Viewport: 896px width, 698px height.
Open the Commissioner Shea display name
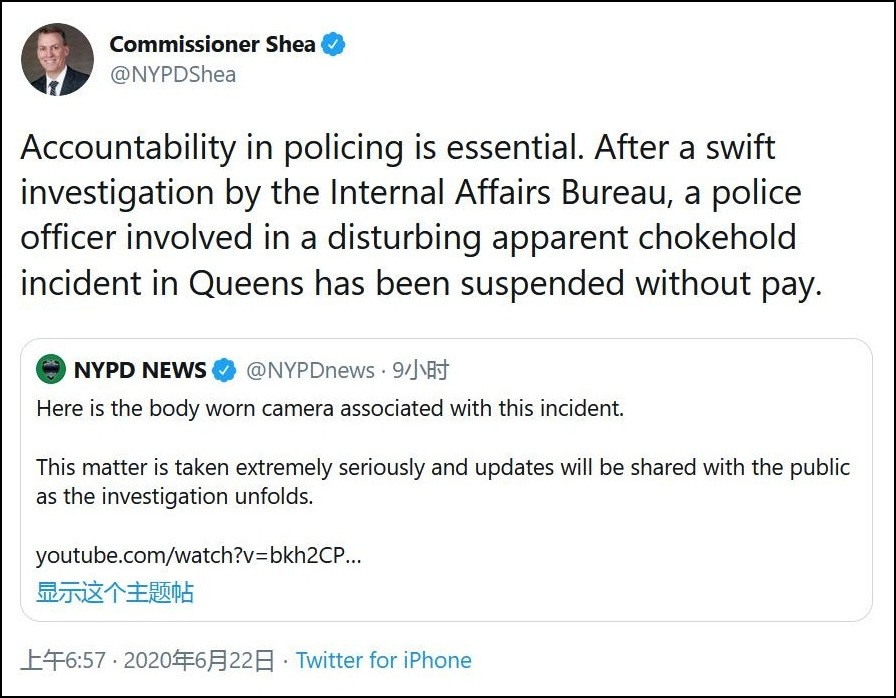tap(212, 45)
